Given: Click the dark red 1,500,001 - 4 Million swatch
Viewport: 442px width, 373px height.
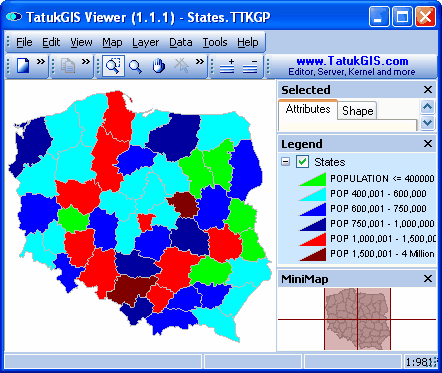Looking at the screenshot, I should point(313,254).
